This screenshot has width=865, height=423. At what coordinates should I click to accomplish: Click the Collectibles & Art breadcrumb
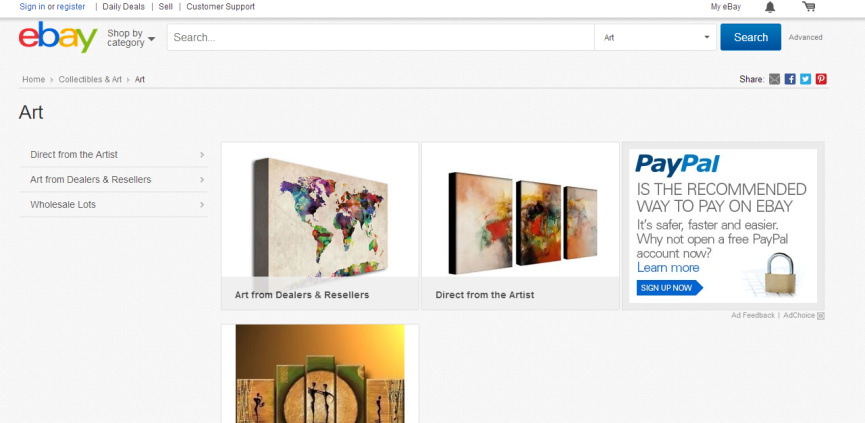click(90, 79)
